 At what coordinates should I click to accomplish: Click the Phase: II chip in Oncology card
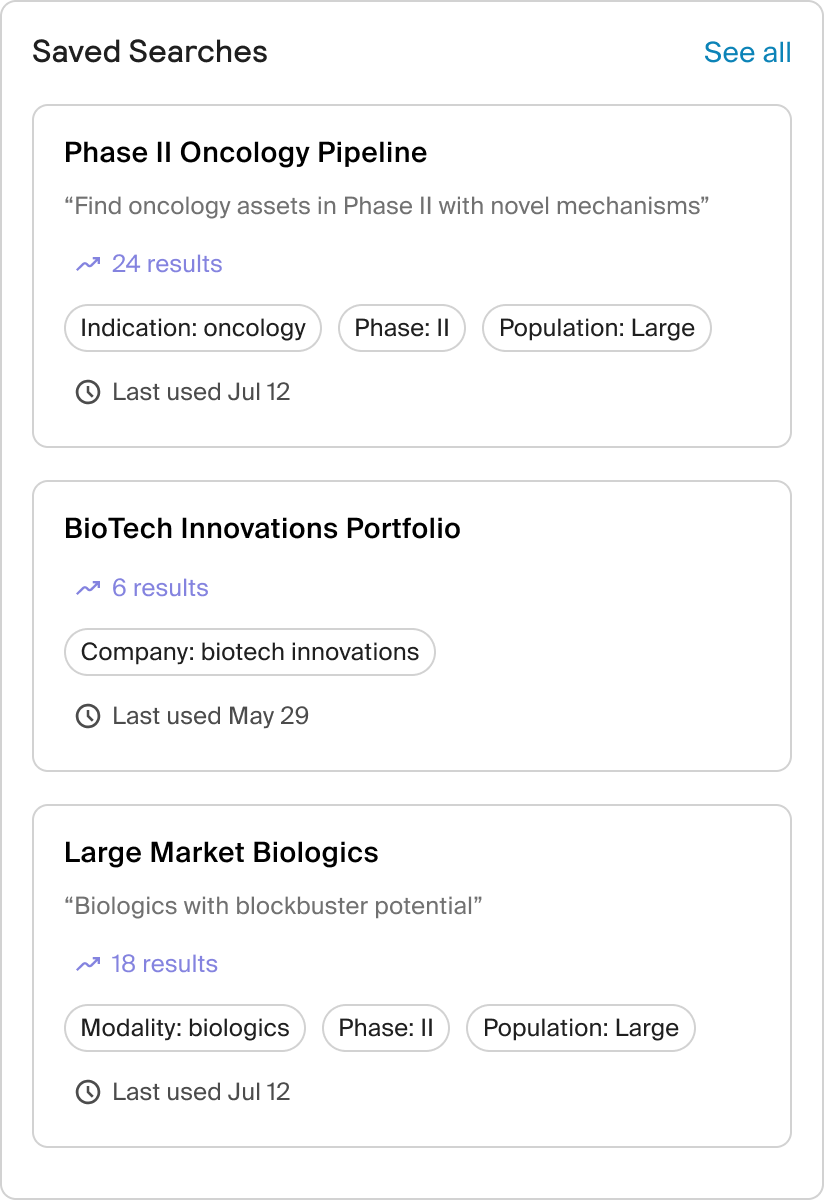pos(402,328)
